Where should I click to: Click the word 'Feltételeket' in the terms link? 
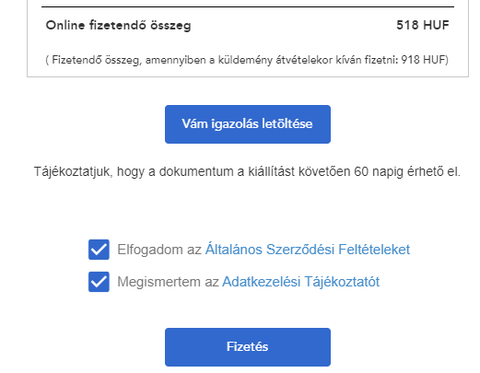[374, 249]
